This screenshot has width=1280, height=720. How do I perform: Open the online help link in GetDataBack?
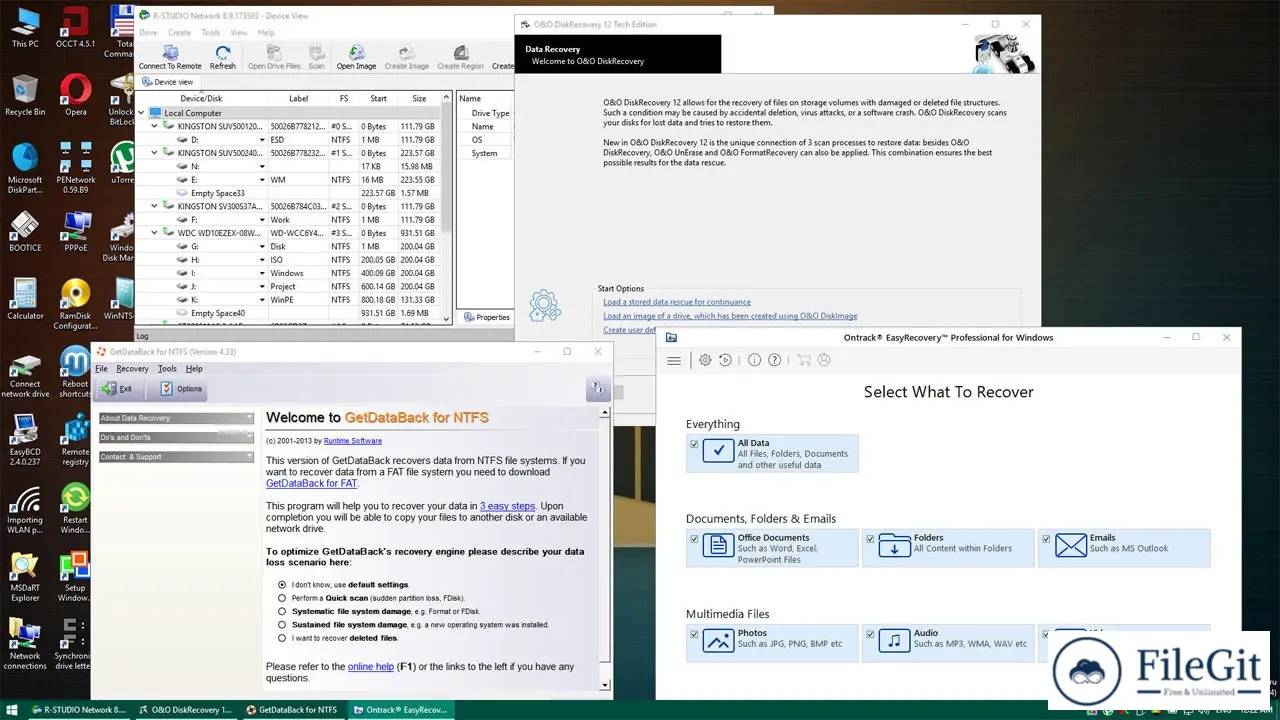coord(370,667)
